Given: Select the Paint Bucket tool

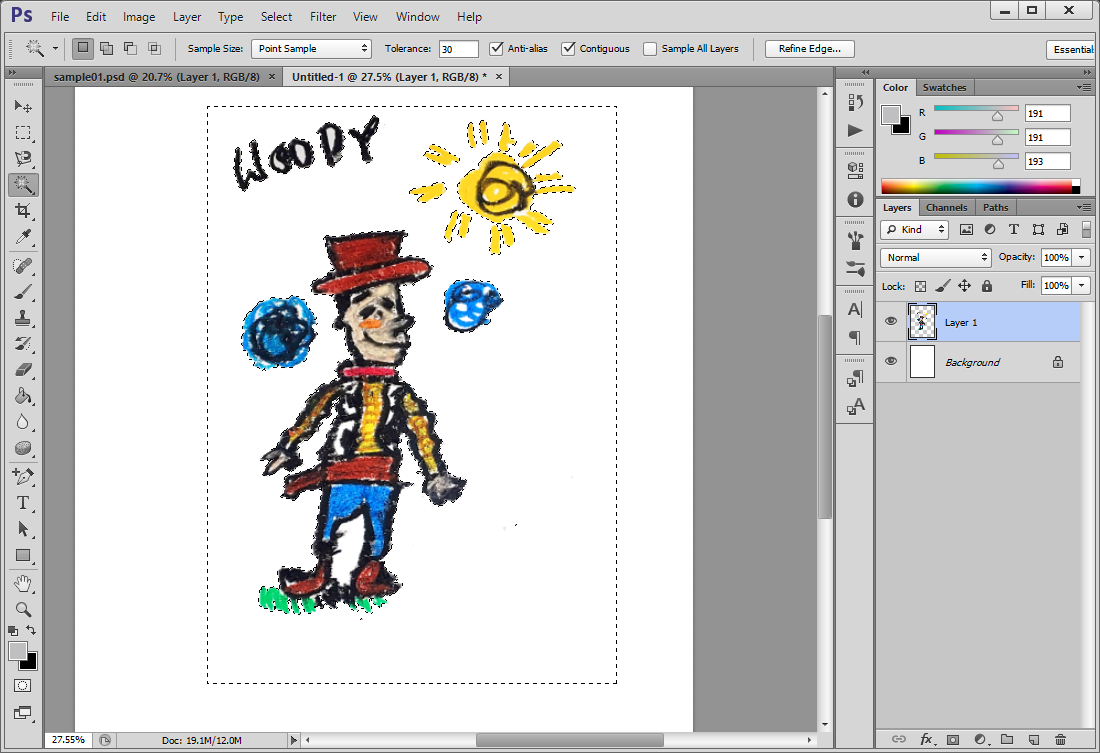Looking at the screenshot, I should coord(23,396).
